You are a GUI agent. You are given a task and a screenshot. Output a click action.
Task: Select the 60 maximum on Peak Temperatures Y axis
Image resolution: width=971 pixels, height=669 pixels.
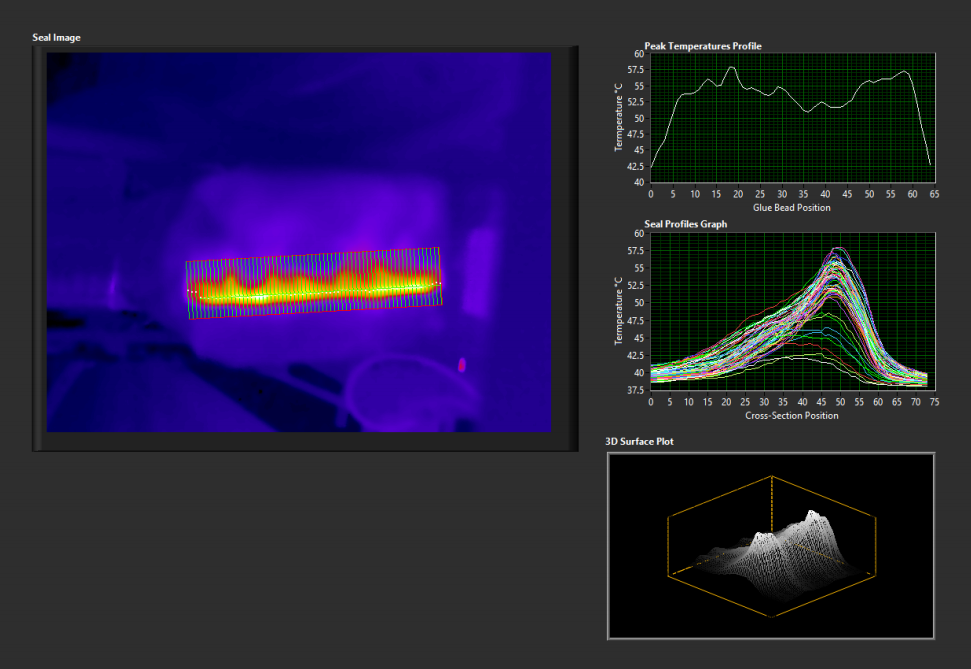pos(639,54)
